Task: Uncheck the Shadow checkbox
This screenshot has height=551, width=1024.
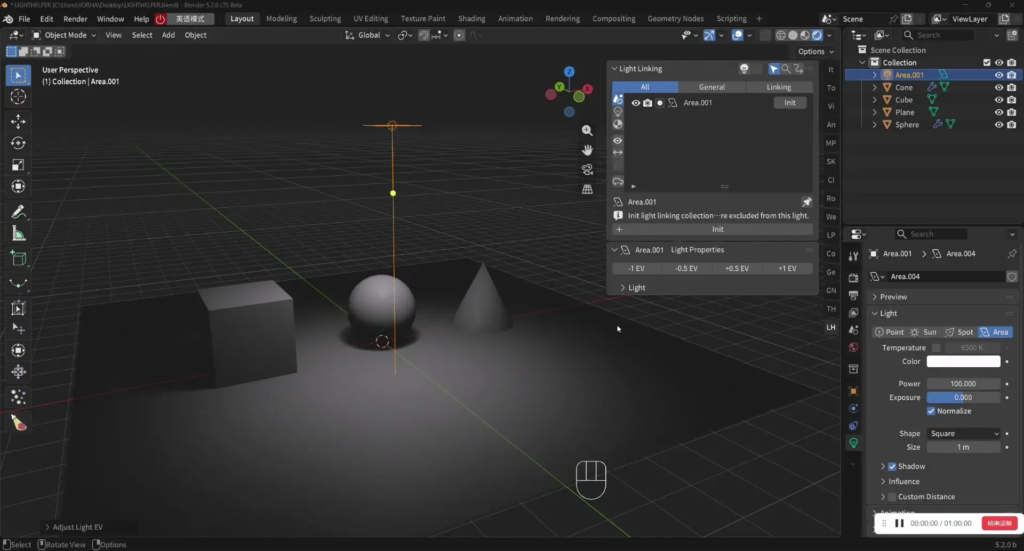Action: pyautogui.click(x=892, y=467)
